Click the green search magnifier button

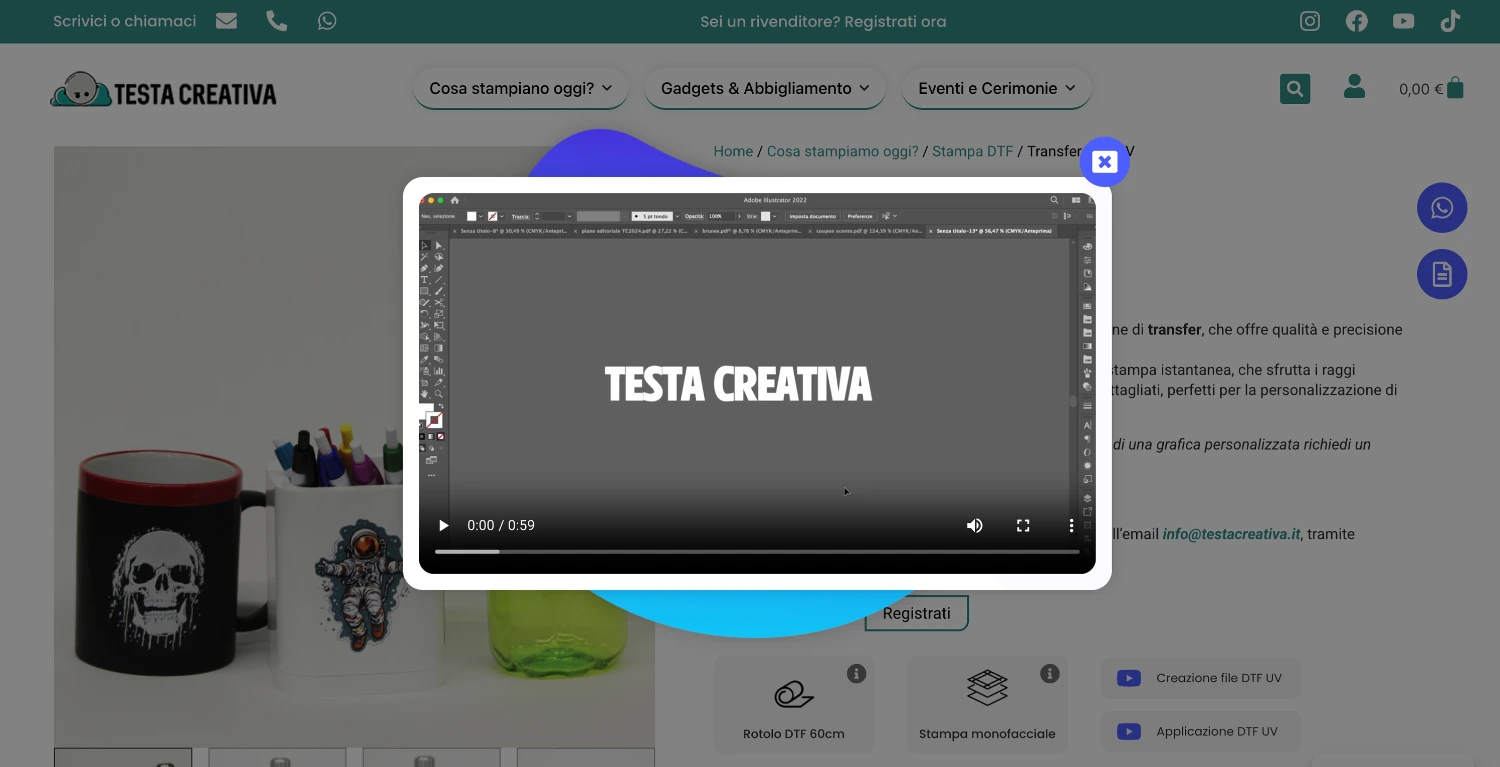(1295, 89)
